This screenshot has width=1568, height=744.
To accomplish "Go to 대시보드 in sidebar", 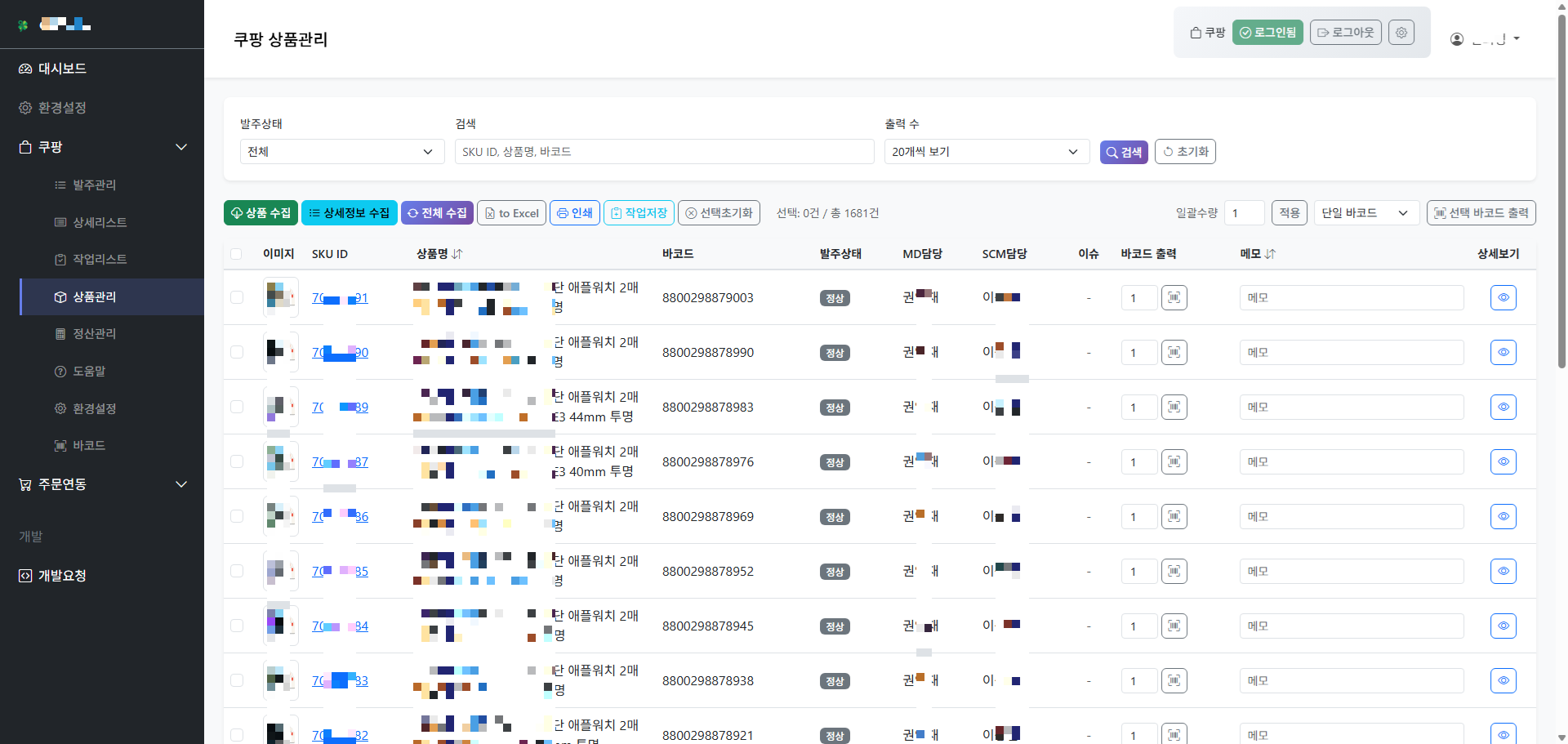I will (102, 69).
